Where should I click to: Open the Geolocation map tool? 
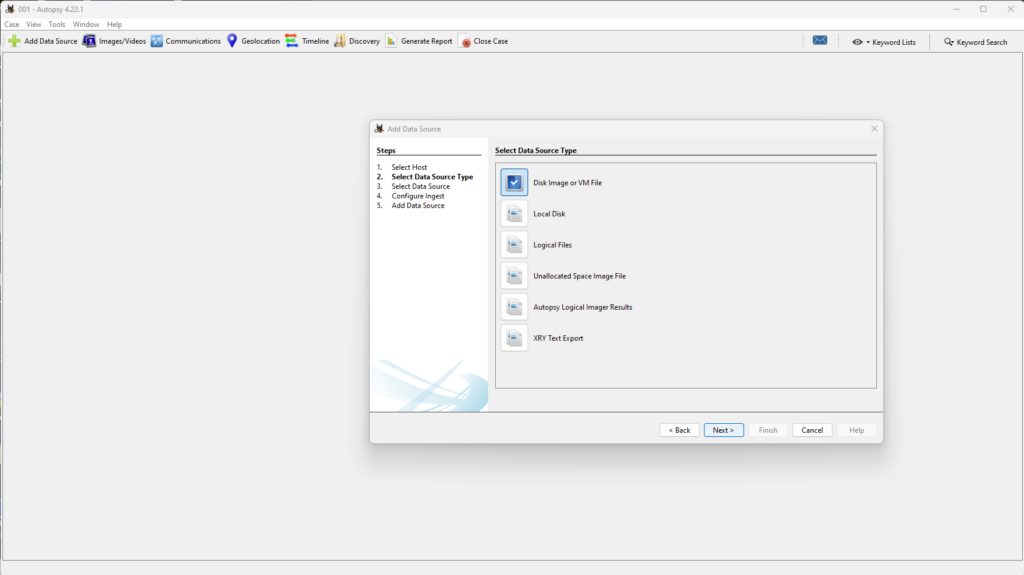[232, 41]
